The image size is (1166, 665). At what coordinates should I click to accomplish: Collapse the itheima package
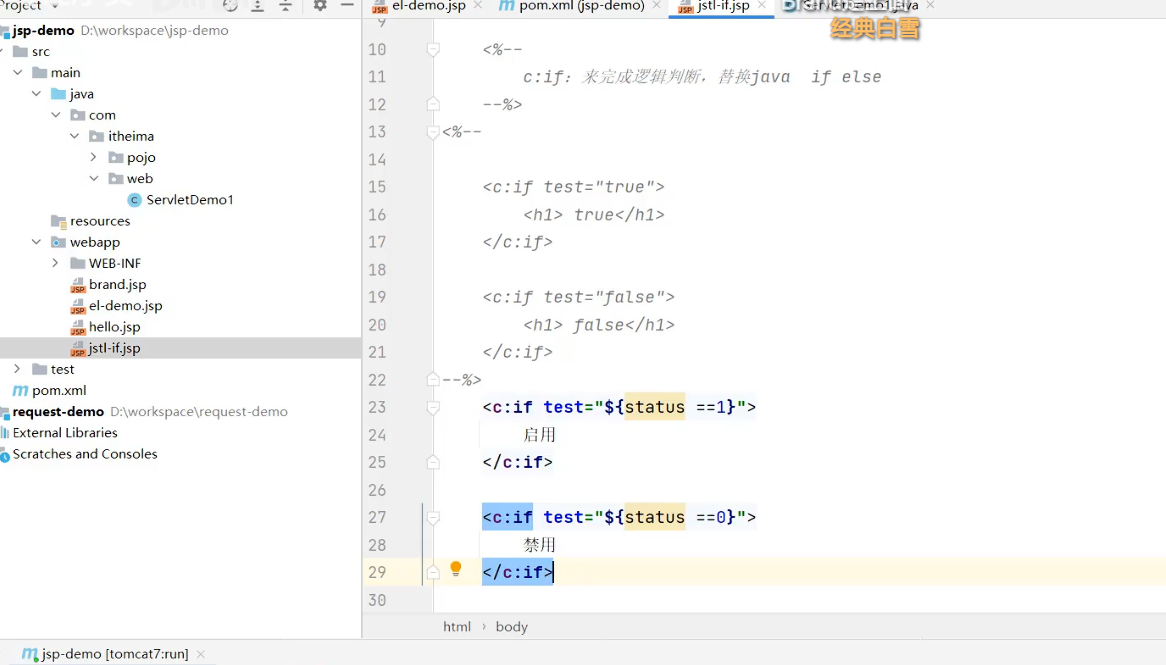click(x=74, y=136)
